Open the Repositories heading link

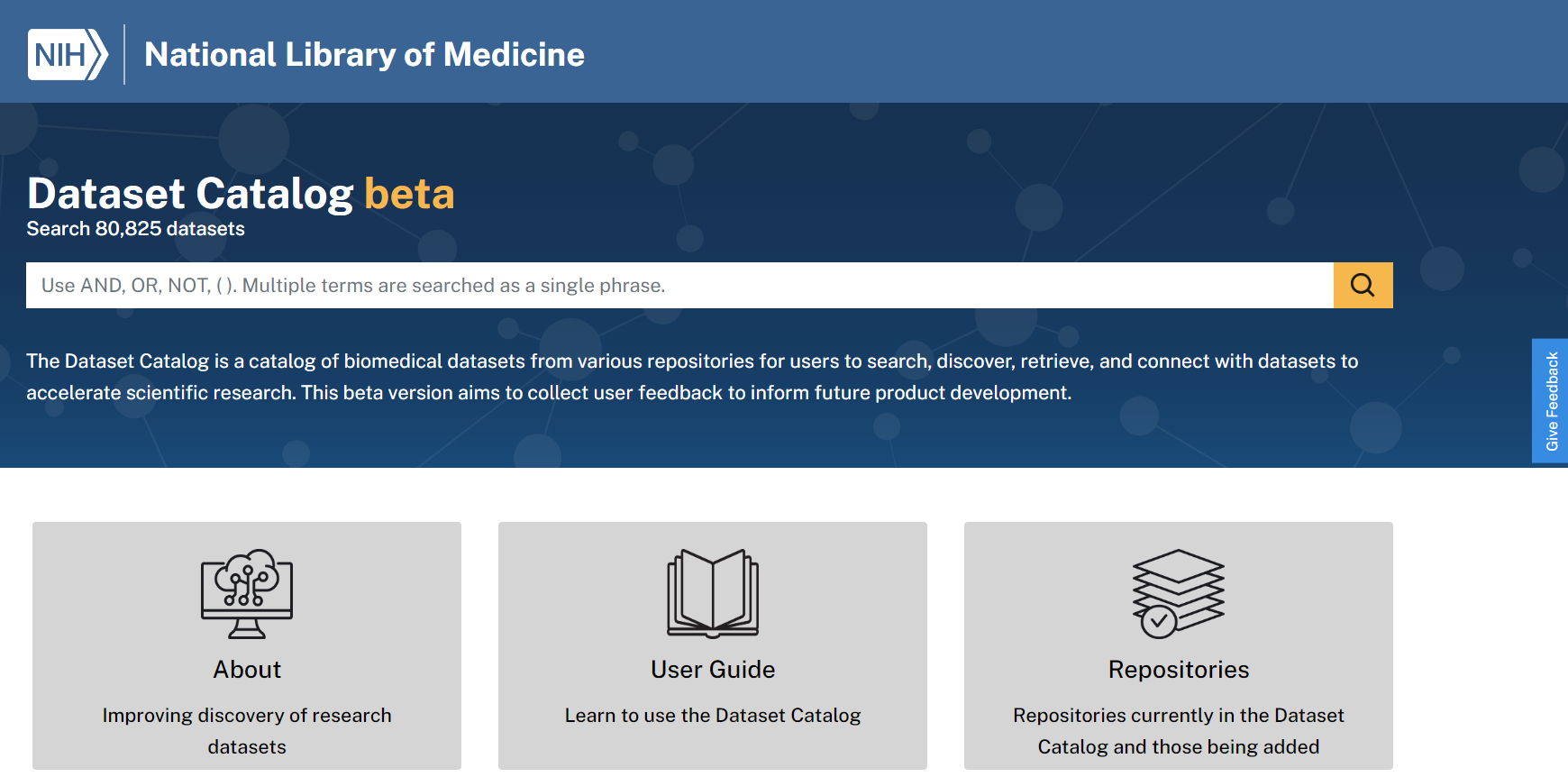pyautogui.click(x=1179, y=670)
